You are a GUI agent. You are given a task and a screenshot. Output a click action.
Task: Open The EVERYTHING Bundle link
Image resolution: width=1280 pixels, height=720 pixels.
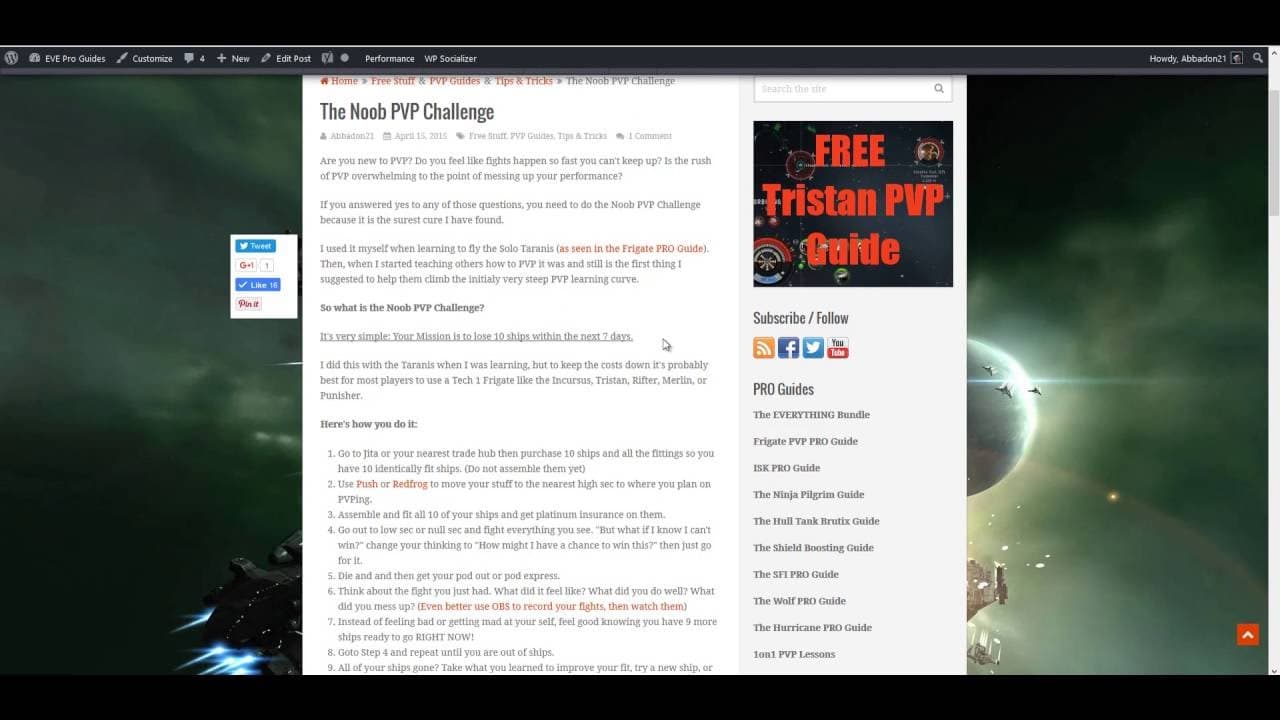click(811, 415)
